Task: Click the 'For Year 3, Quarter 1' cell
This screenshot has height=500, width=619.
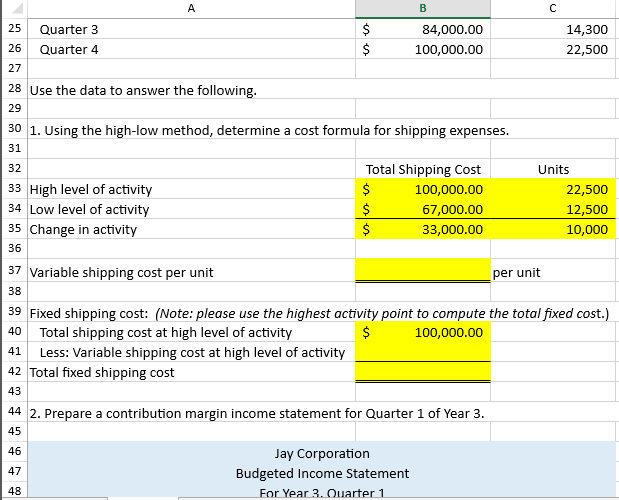Action: [x=322, y=491]
